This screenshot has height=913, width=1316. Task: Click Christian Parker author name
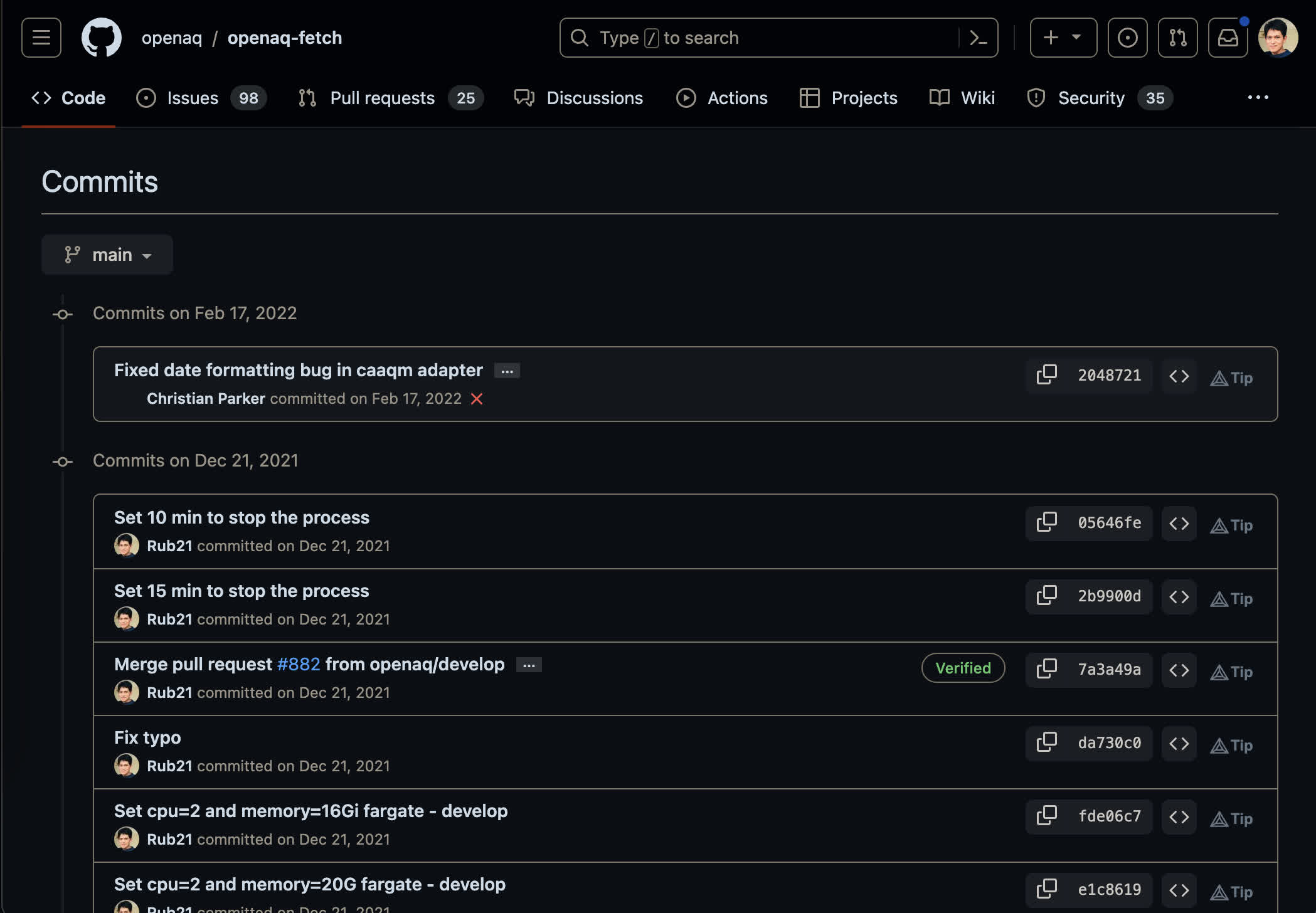pos(206,399)
